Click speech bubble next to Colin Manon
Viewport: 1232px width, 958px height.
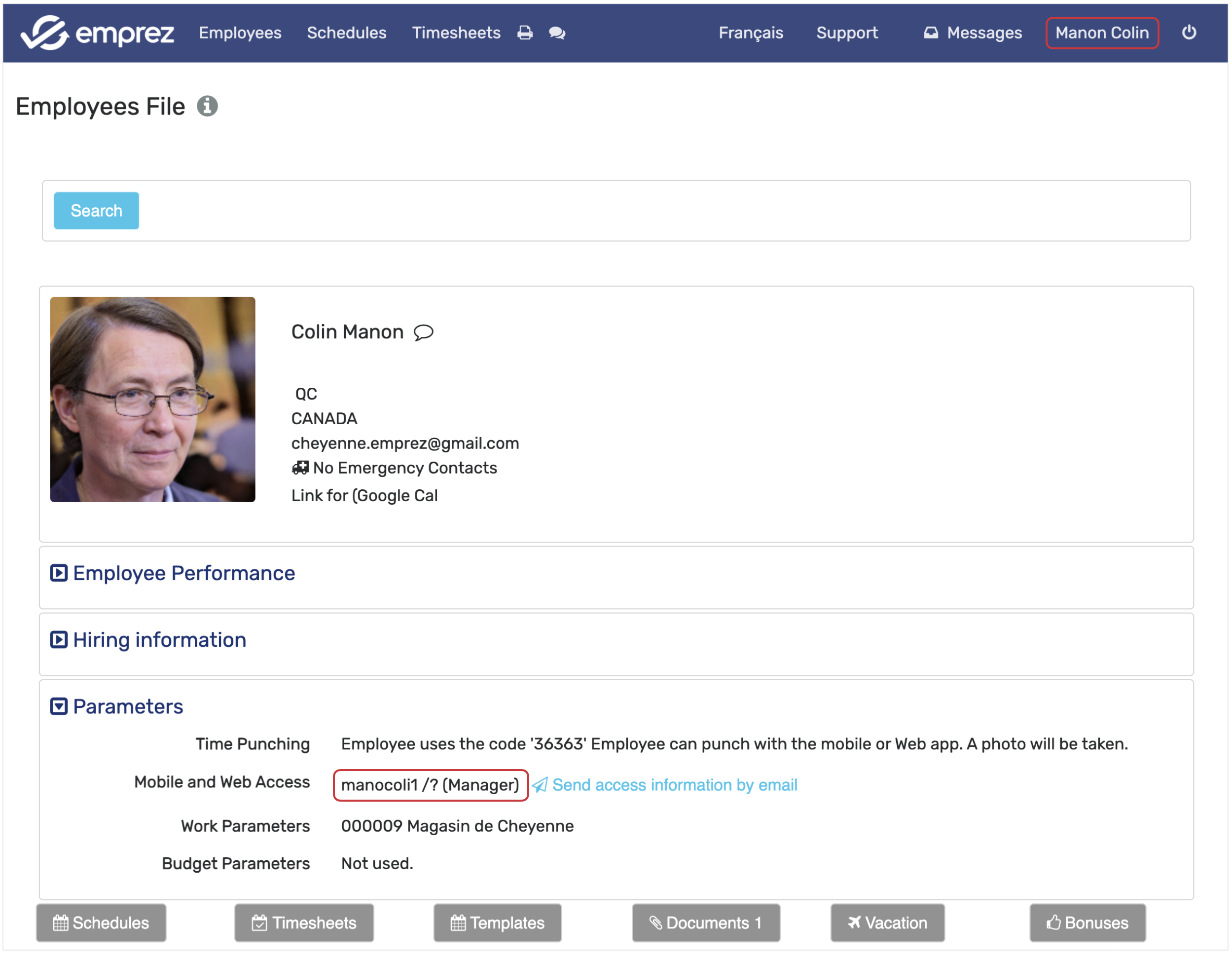click(x=424, y=332)
